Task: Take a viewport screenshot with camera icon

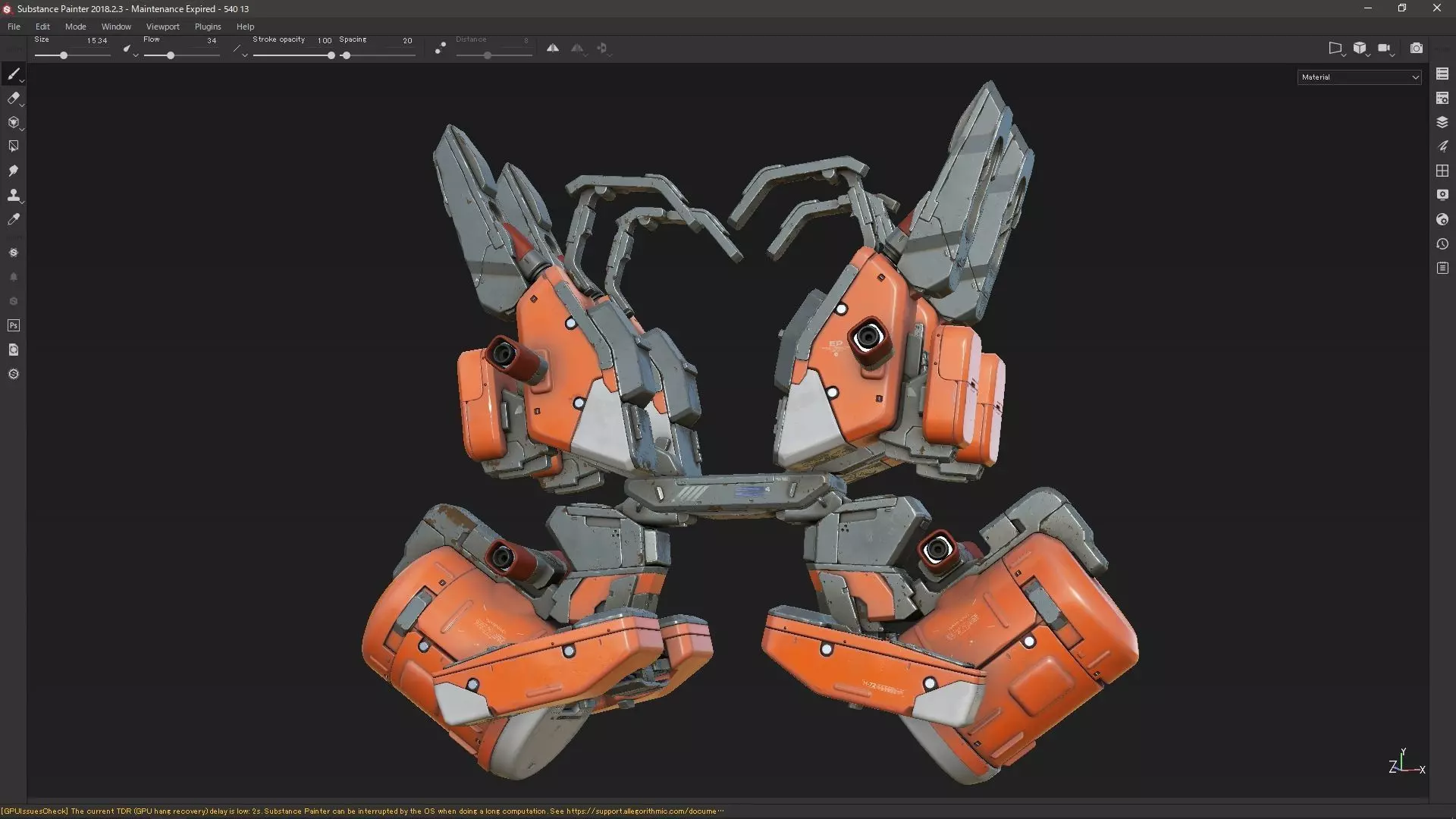Action: point(1416,48)
